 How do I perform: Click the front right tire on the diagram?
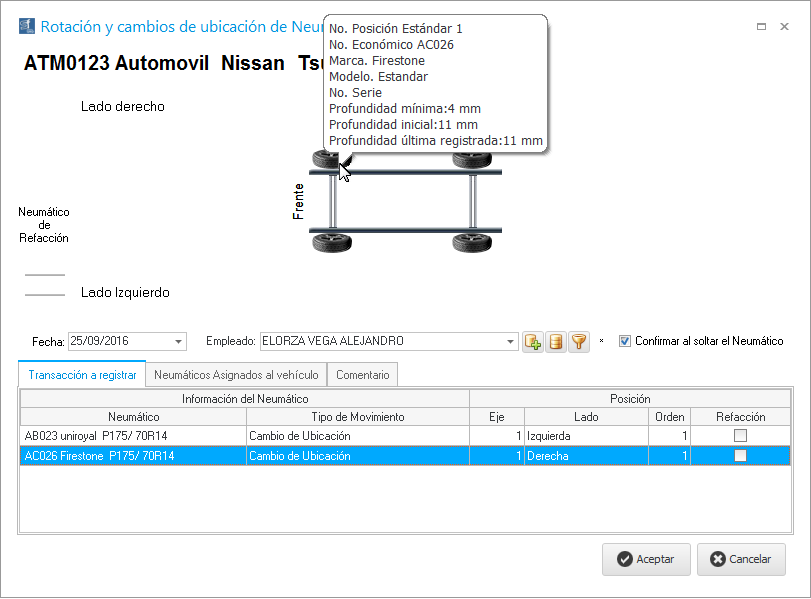tap(324, 161)
